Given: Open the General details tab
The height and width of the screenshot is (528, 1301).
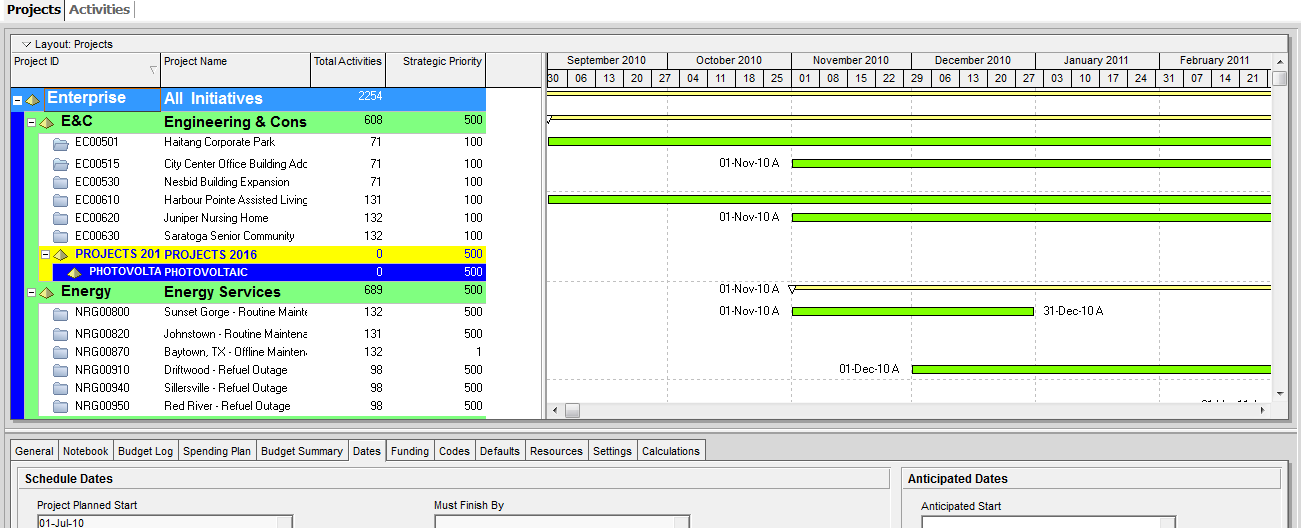Looking at the screenshot, I should click(35, 451).
